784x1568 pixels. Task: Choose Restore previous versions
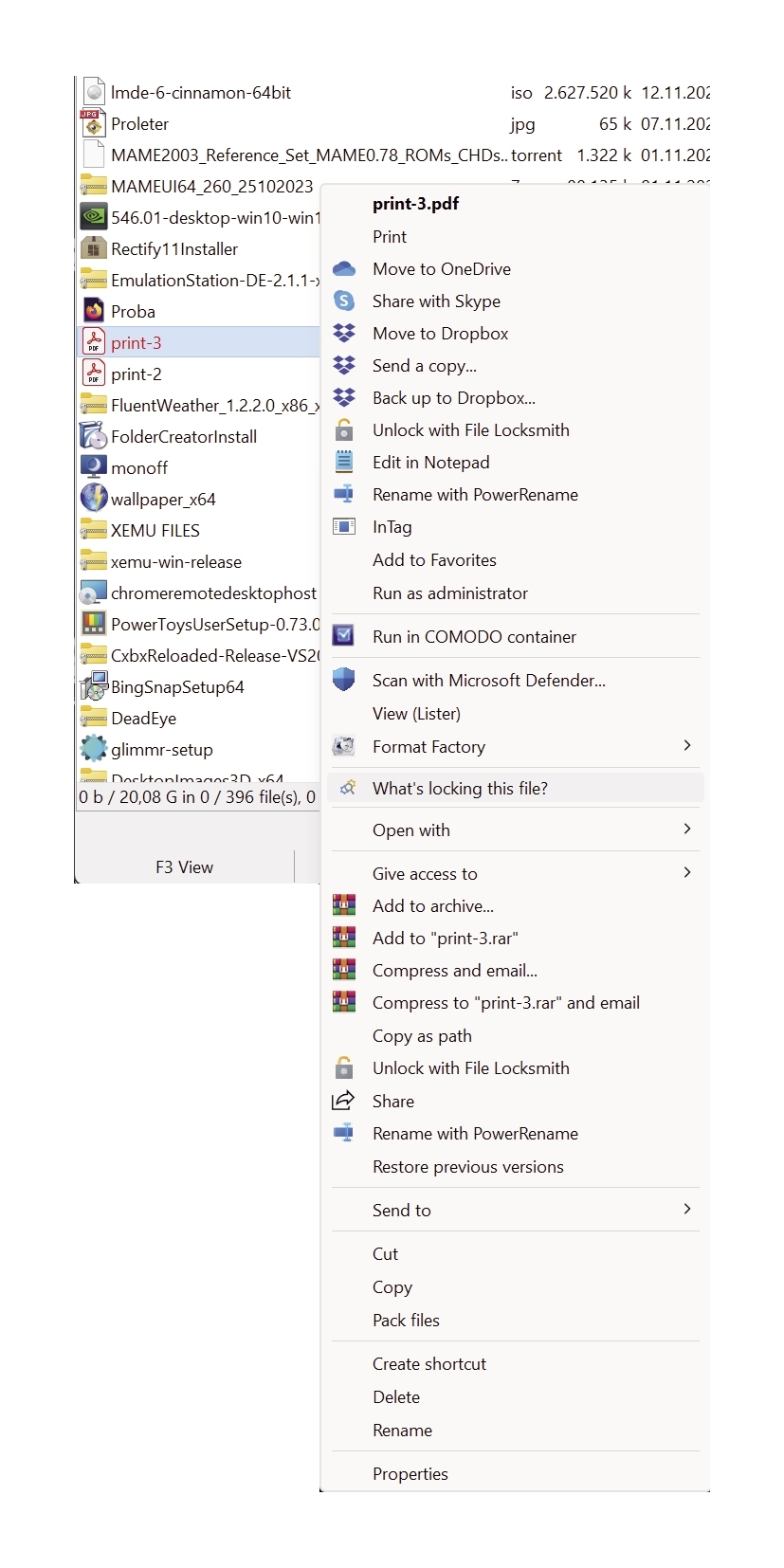(x=468, y=1167)
